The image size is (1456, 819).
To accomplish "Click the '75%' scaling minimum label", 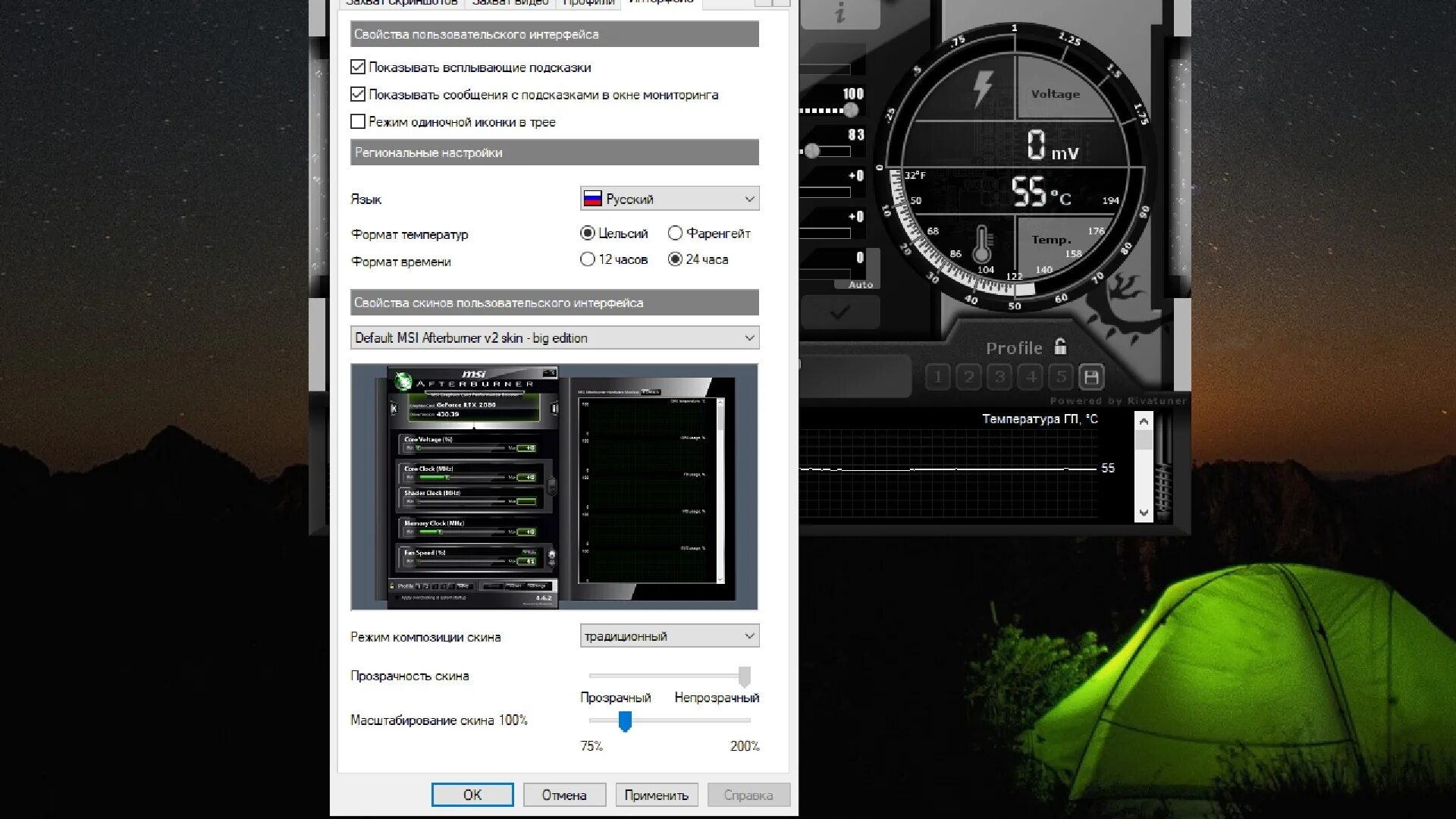I will 591,746.
